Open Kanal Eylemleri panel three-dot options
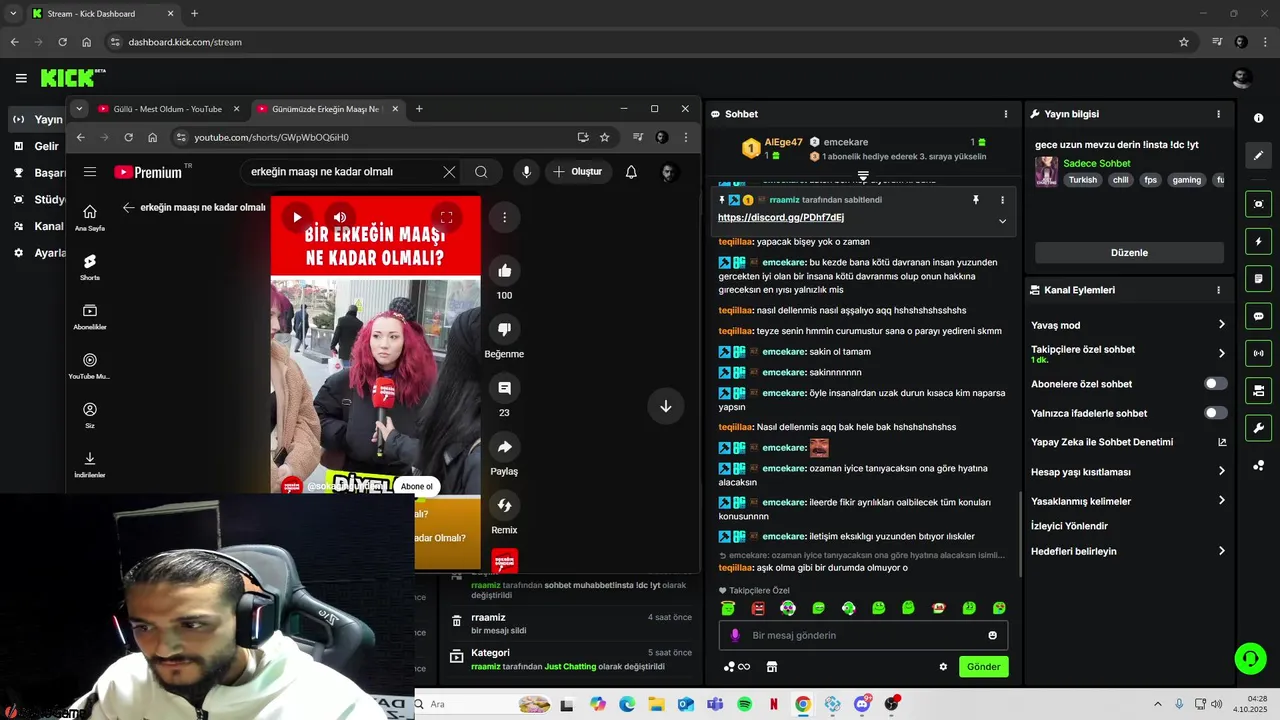The image size is (1280, 720). click(x=1218, y=290)
